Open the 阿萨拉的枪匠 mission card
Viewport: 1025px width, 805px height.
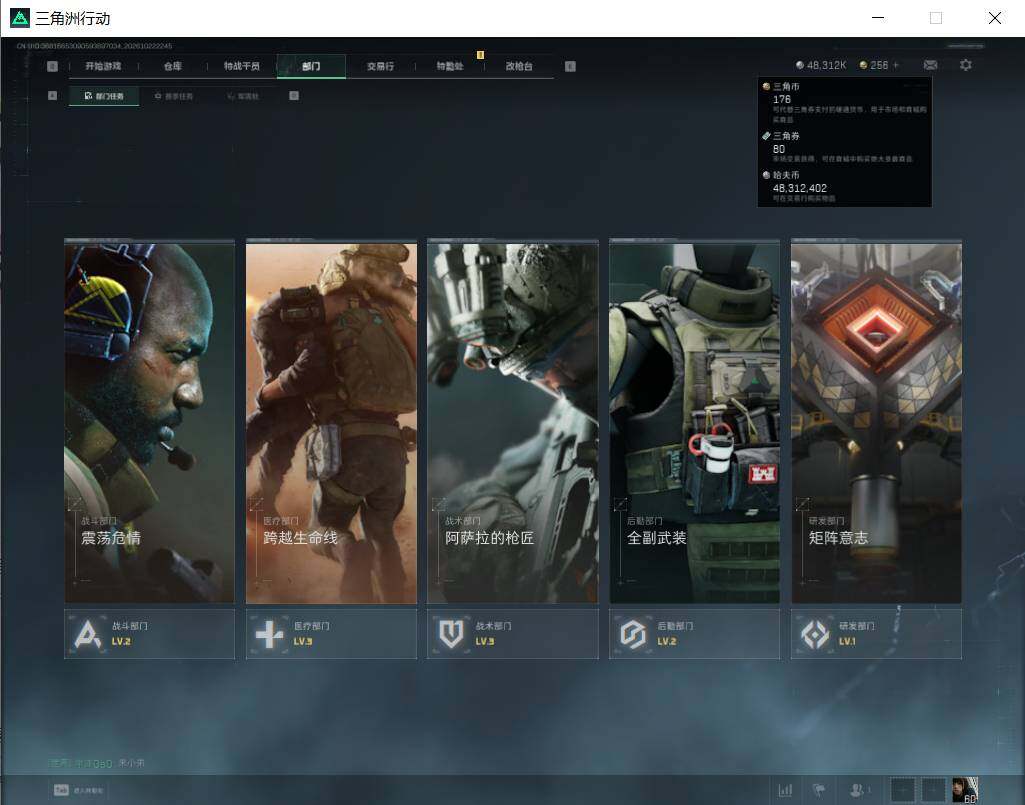513,421
